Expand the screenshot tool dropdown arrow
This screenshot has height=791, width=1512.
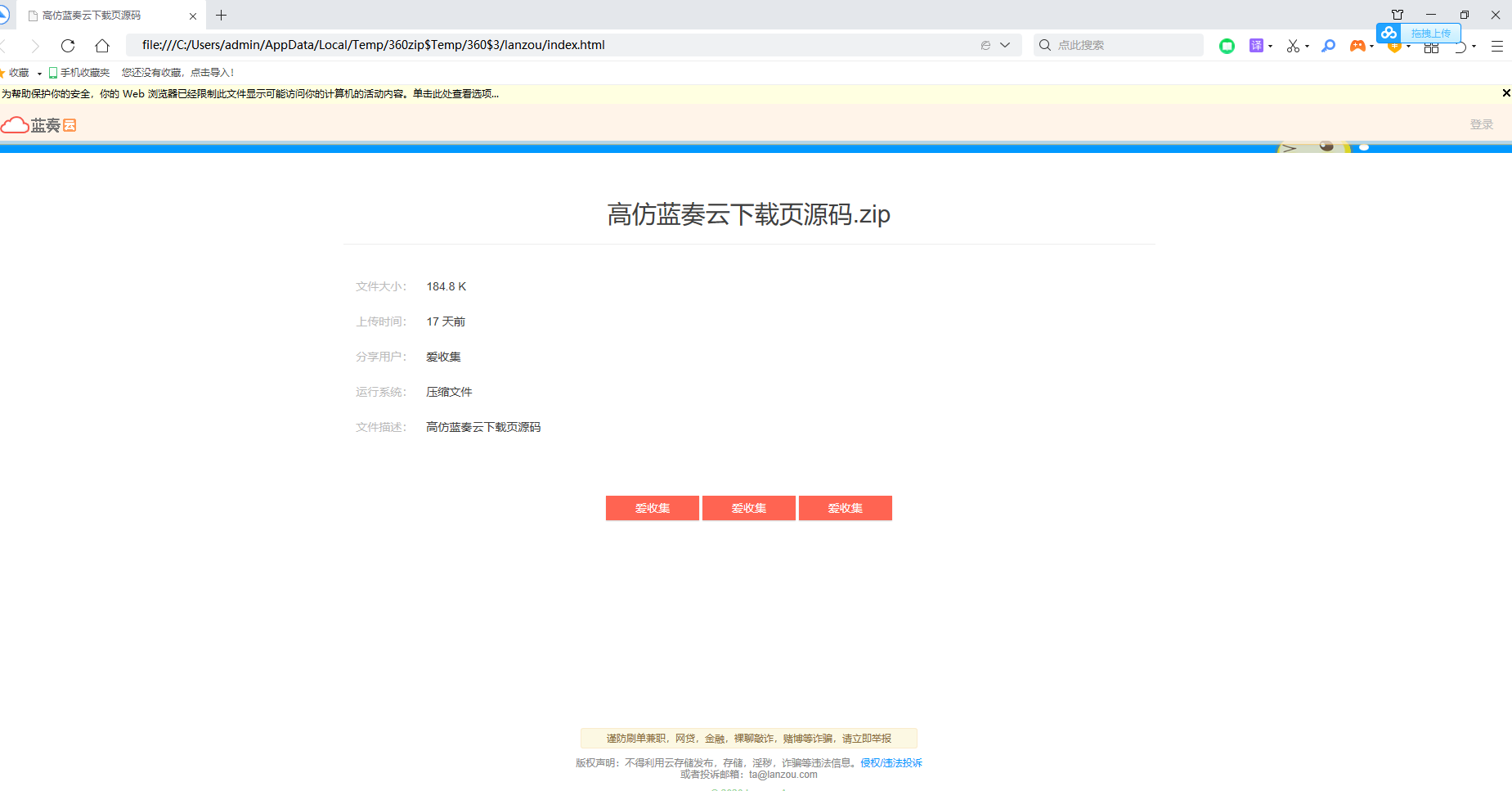1307,46
